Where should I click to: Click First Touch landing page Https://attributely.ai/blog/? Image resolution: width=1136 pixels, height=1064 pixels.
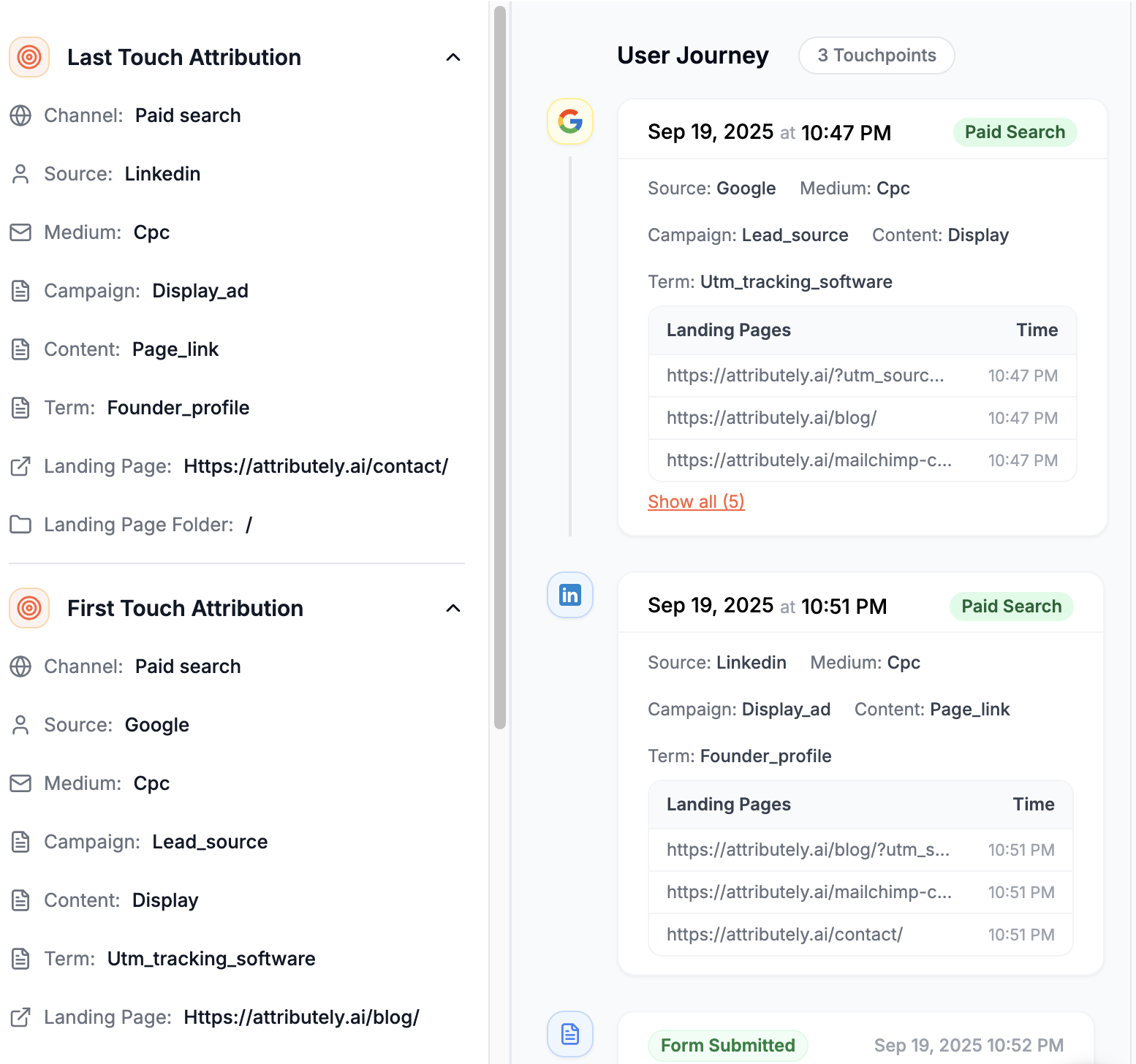(x=301, y=1017)
